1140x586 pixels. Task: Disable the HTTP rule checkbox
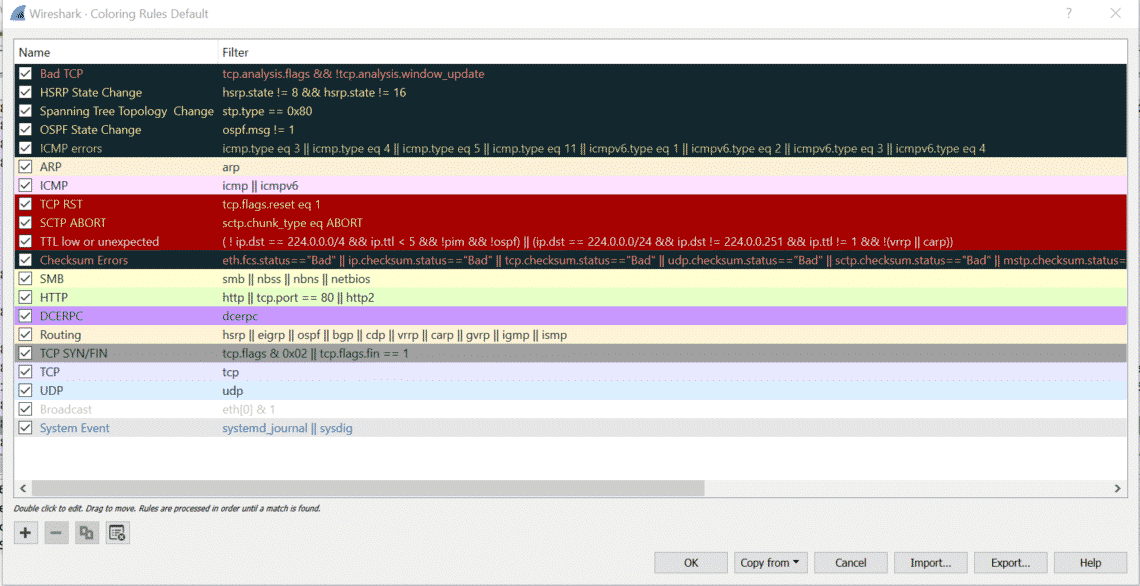click(25, 297)
